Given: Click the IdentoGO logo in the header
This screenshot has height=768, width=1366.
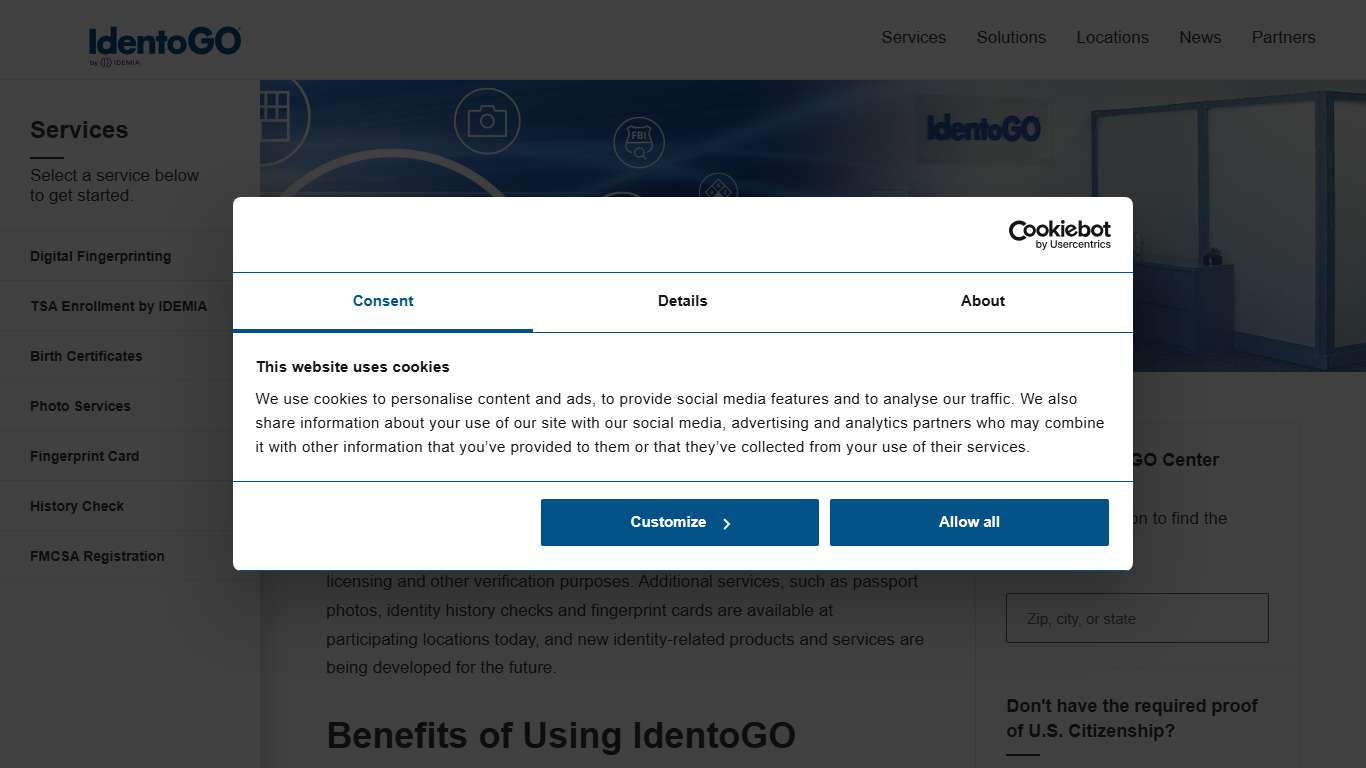Looking at the screenshot, I should [x=166, y=40].
